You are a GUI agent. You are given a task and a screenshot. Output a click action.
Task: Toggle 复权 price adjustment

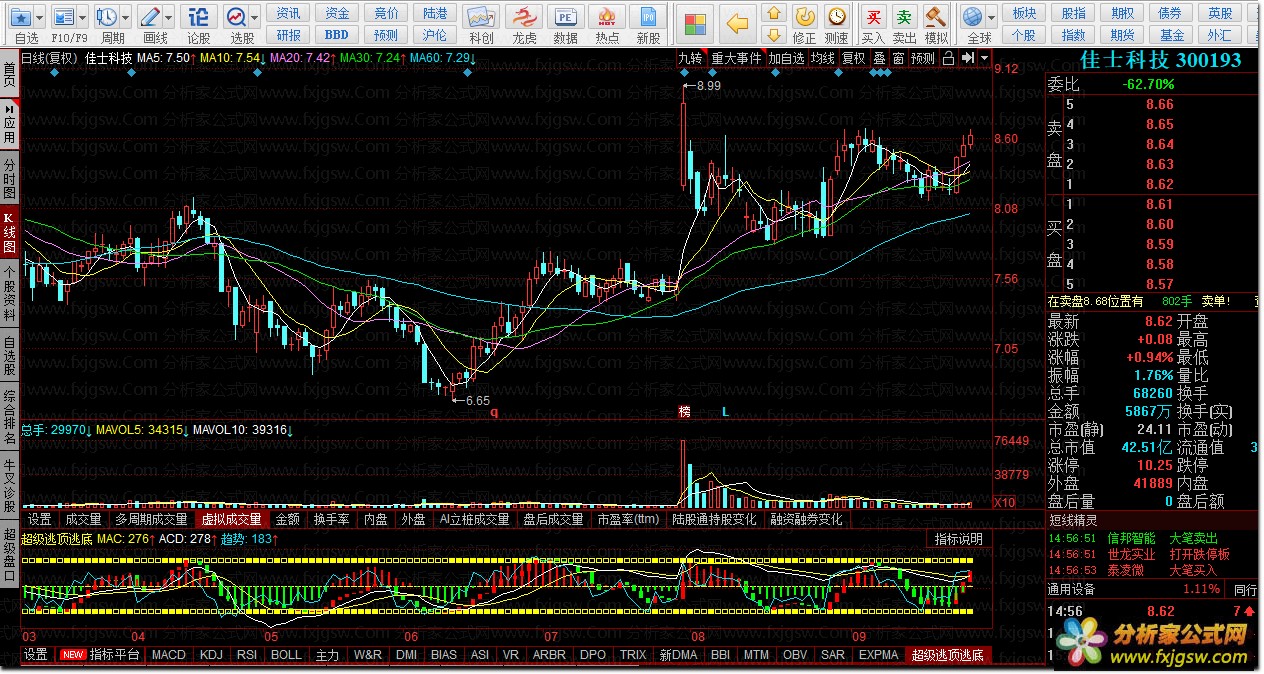coord(853,58)
